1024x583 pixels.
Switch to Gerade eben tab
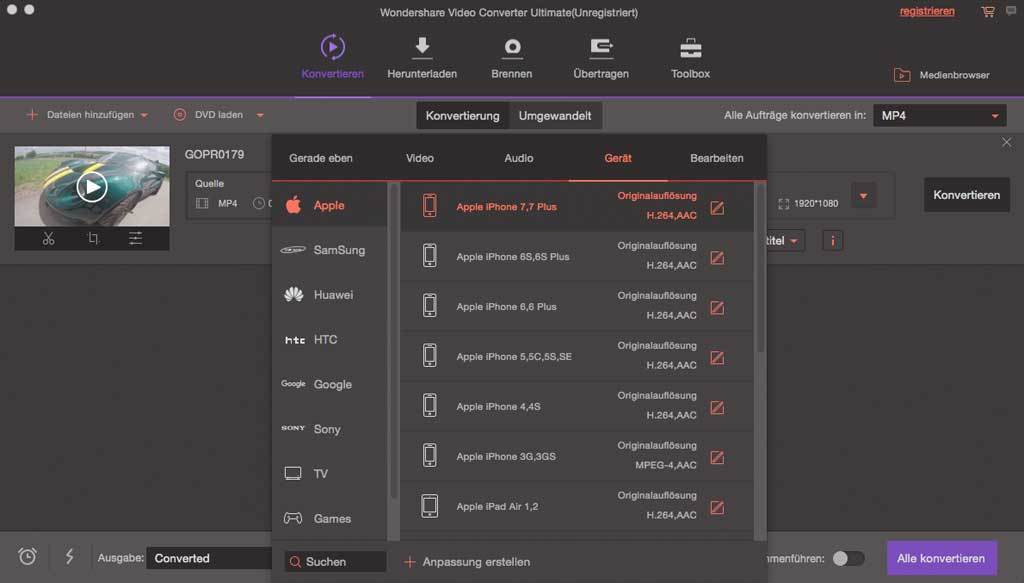pyautogui.click(x=321, y=158)
